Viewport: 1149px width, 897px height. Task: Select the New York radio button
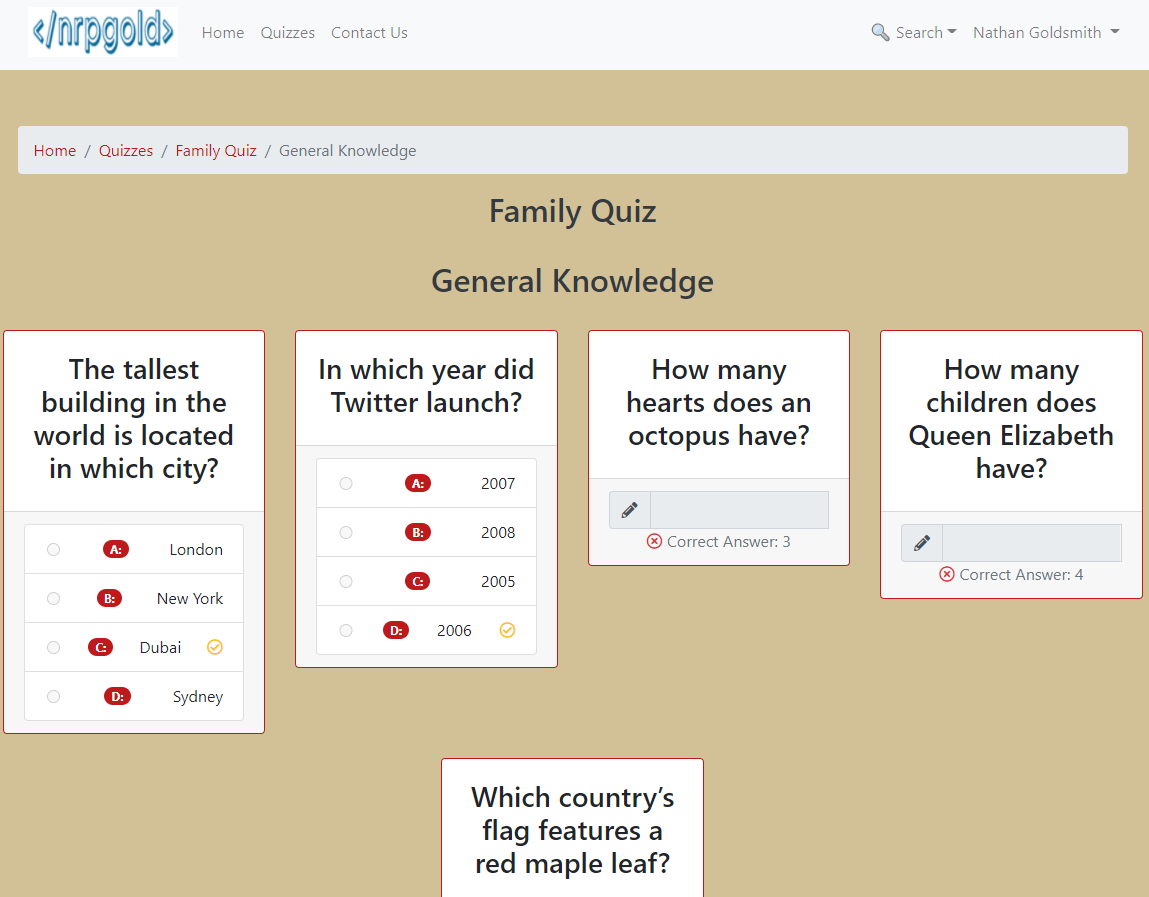click(53, 599)
